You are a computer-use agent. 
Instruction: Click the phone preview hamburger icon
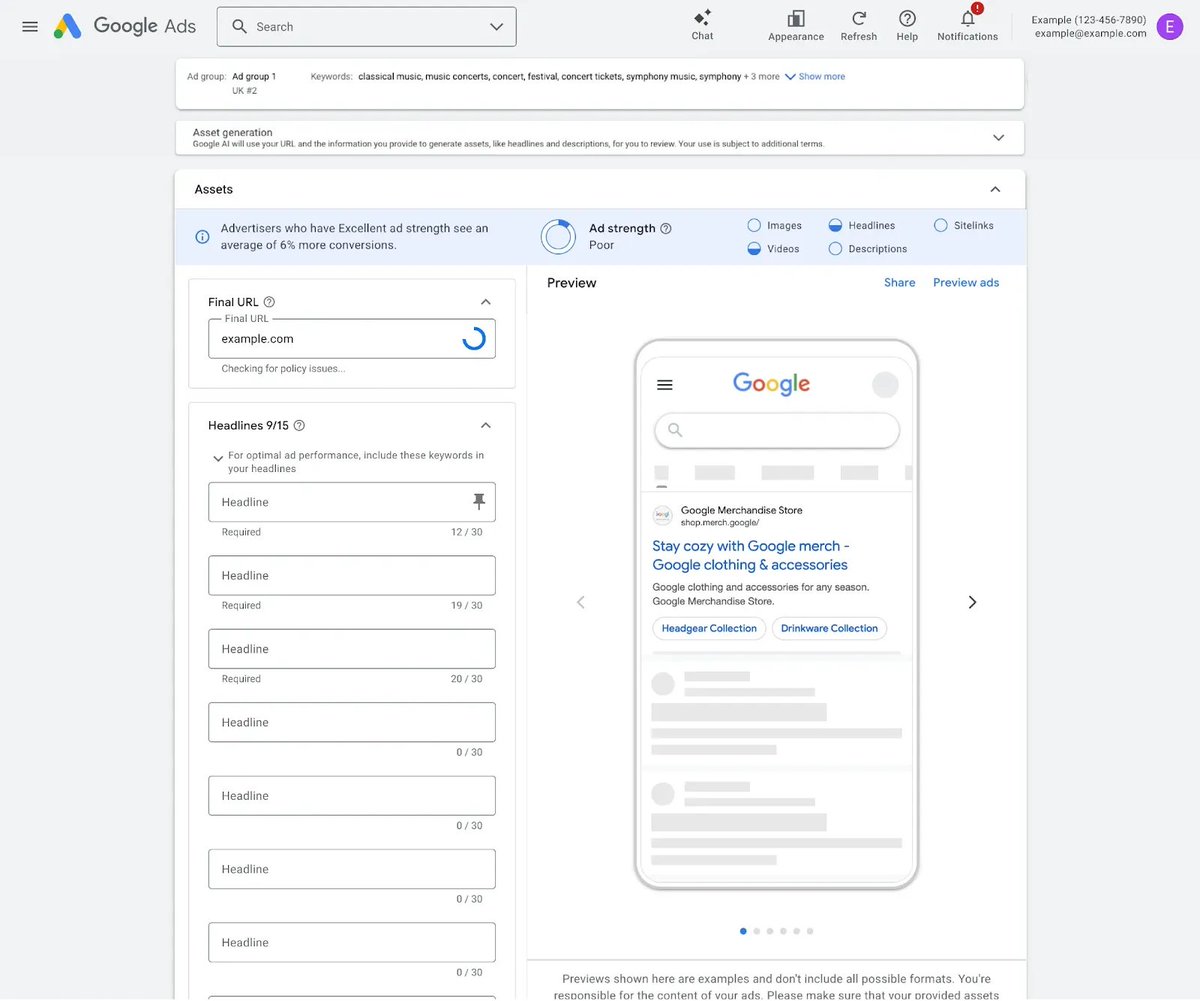click(x=665, y=384)
